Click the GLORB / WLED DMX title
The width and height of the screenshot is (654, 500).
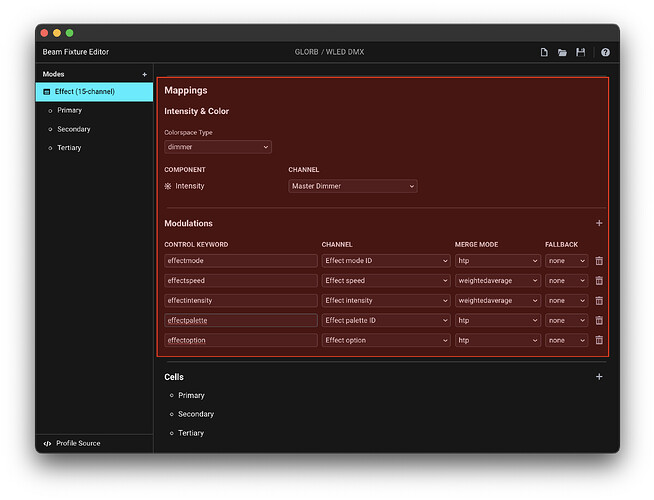329,52
